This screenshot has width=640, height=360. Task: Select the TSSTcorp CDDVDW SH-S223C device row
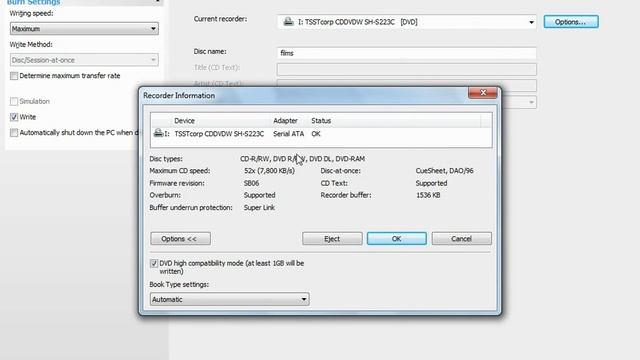tap(321, 134)
